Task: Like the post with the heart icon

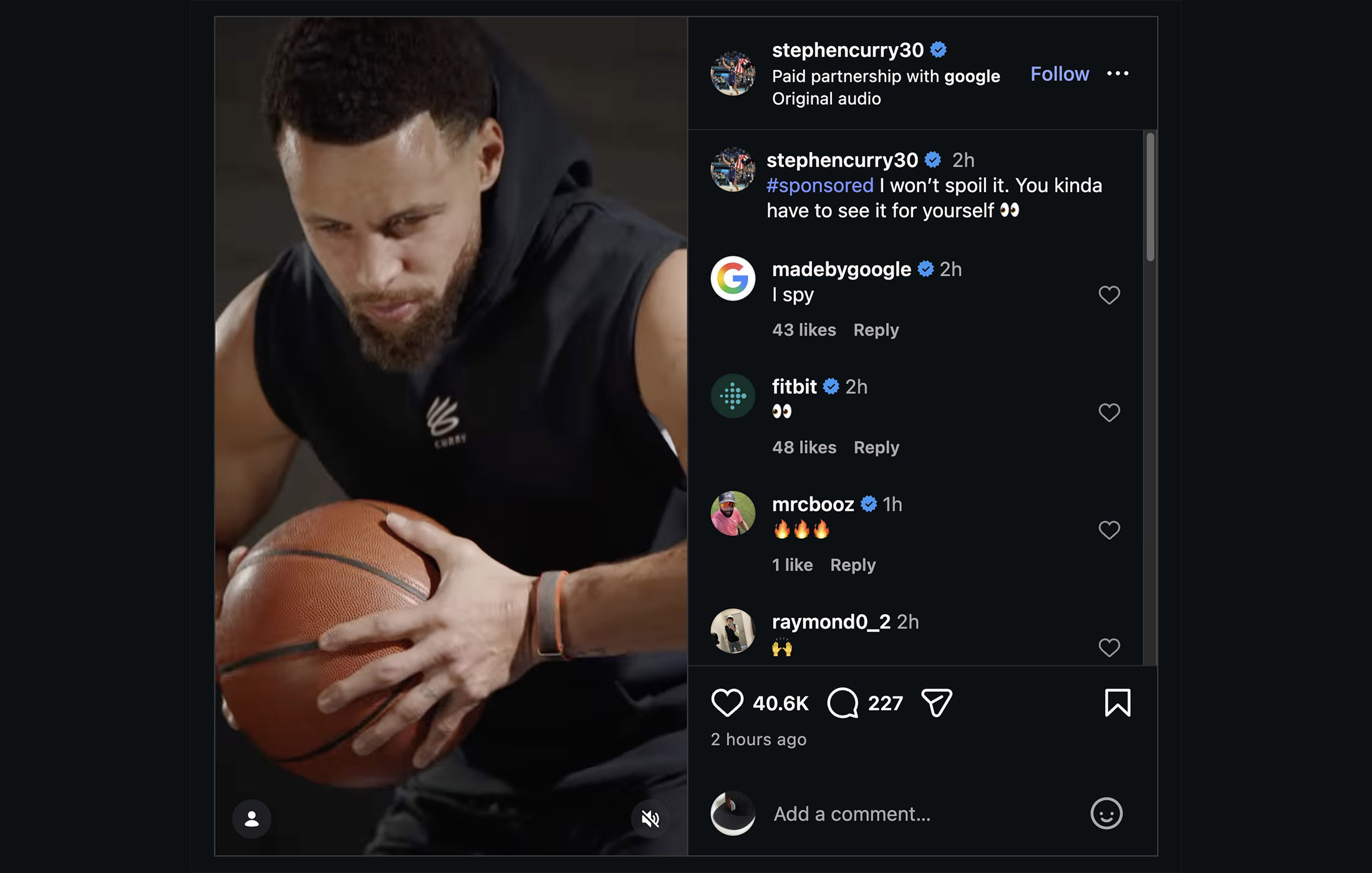Action: [x=727, y=703]
